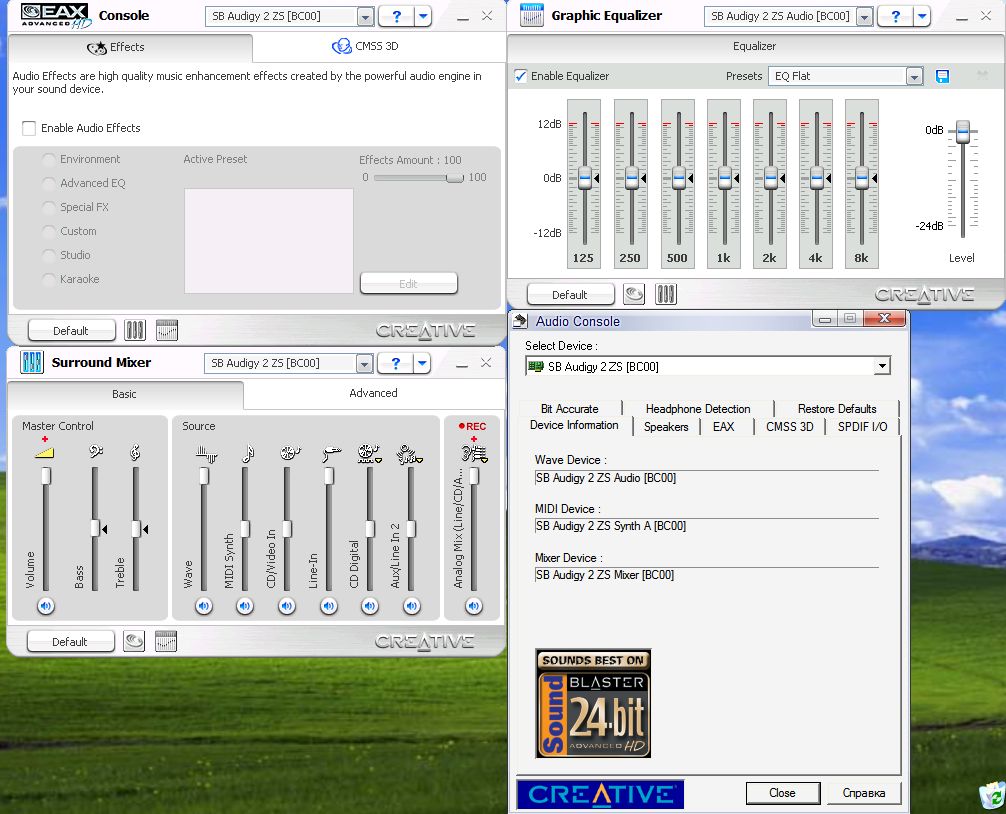
Task: Disable the Enable Equalizer checkbox
Action: pyautogui.click(x=521, y=76)
